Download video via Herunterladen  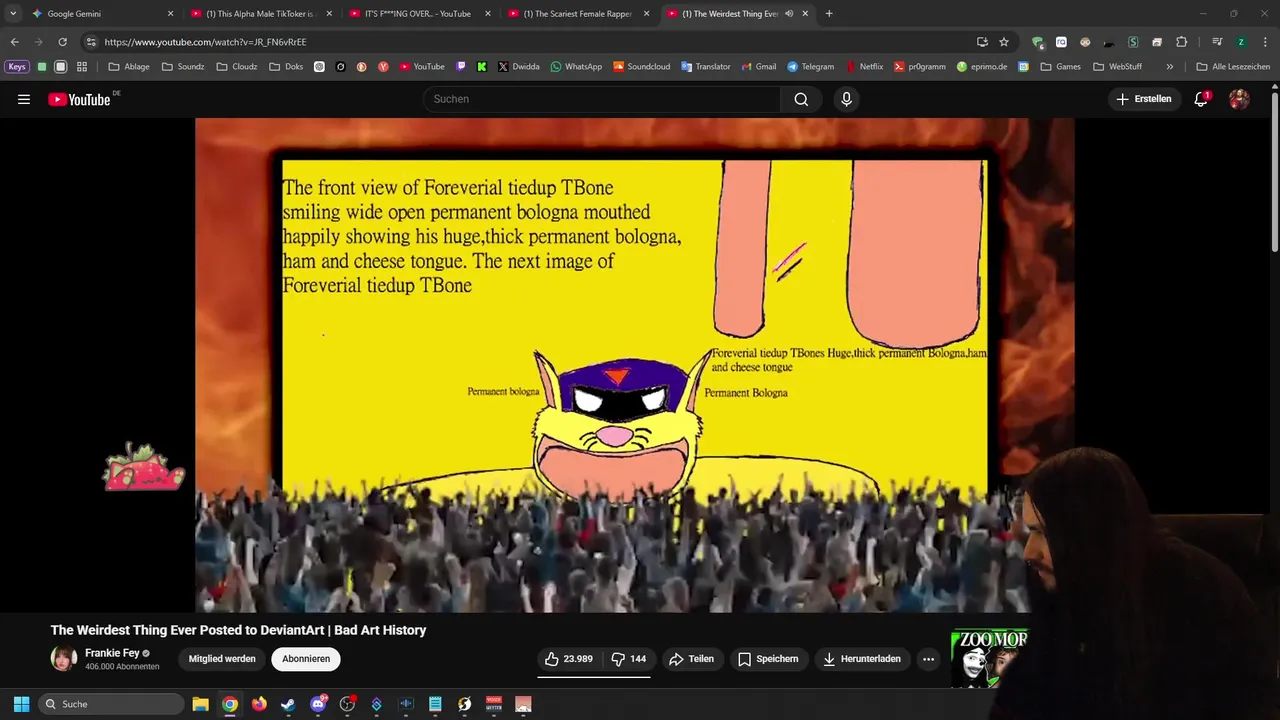point(862,659)
